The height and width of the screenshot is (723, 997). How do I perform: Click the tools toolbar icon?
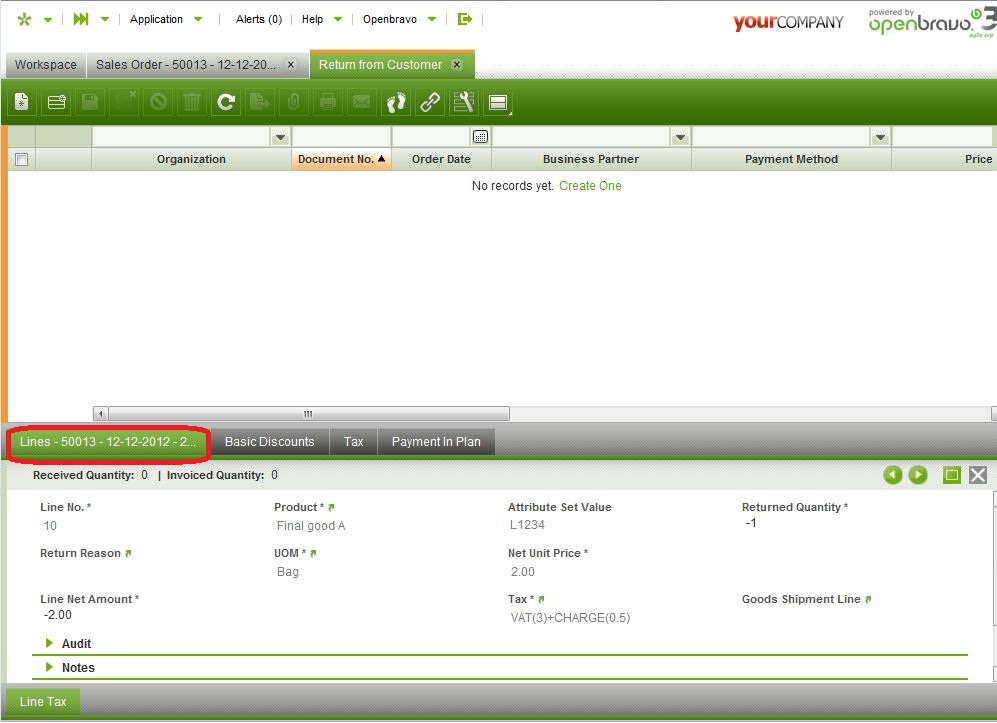463,102
